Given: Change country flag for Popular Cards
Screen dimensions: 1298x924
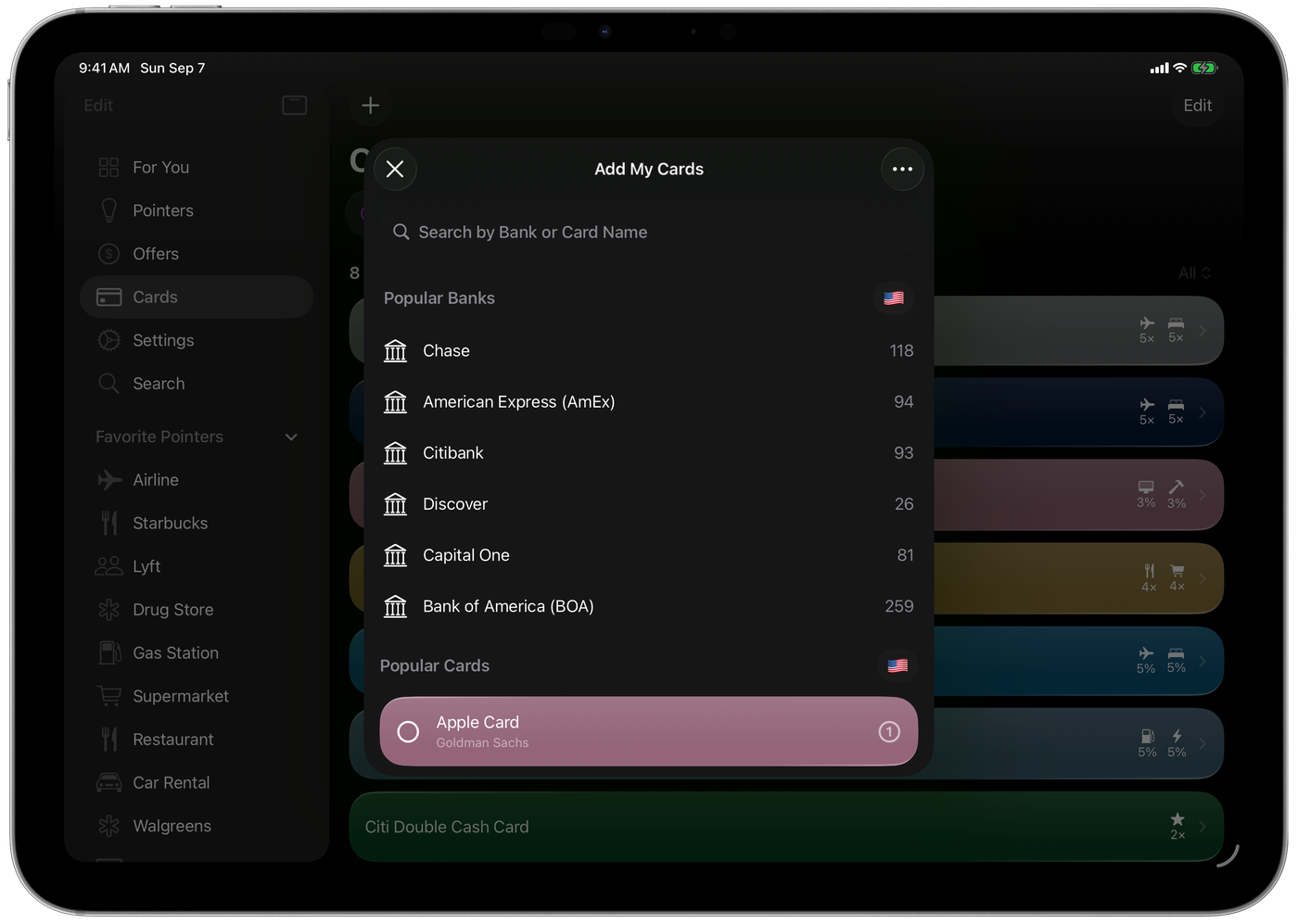Looking at the screenshot, I should pos(897,665).
